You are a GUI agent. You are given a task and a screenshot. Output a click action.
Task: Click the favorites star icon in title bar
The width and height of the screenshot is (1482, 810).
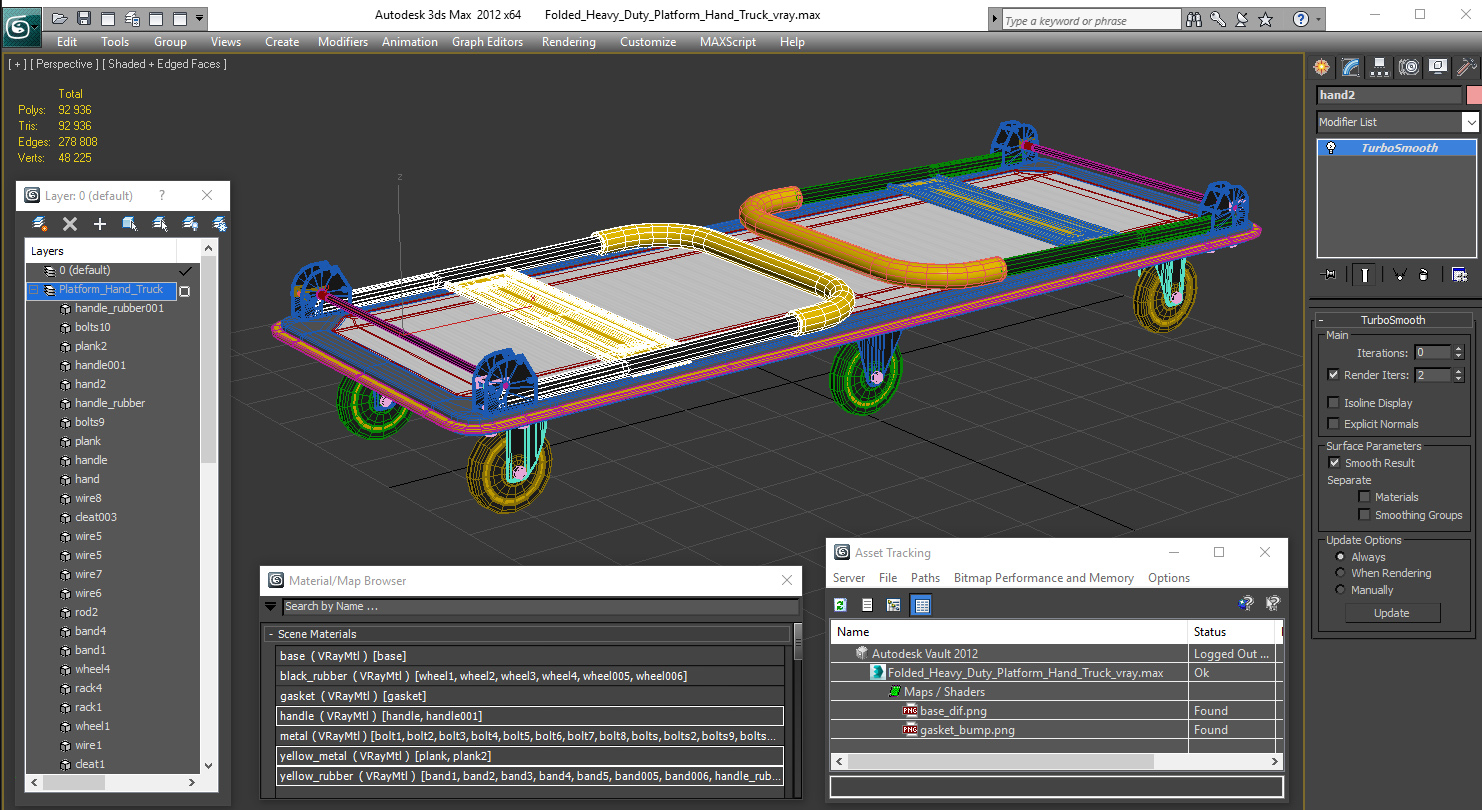coord(1266,19)
